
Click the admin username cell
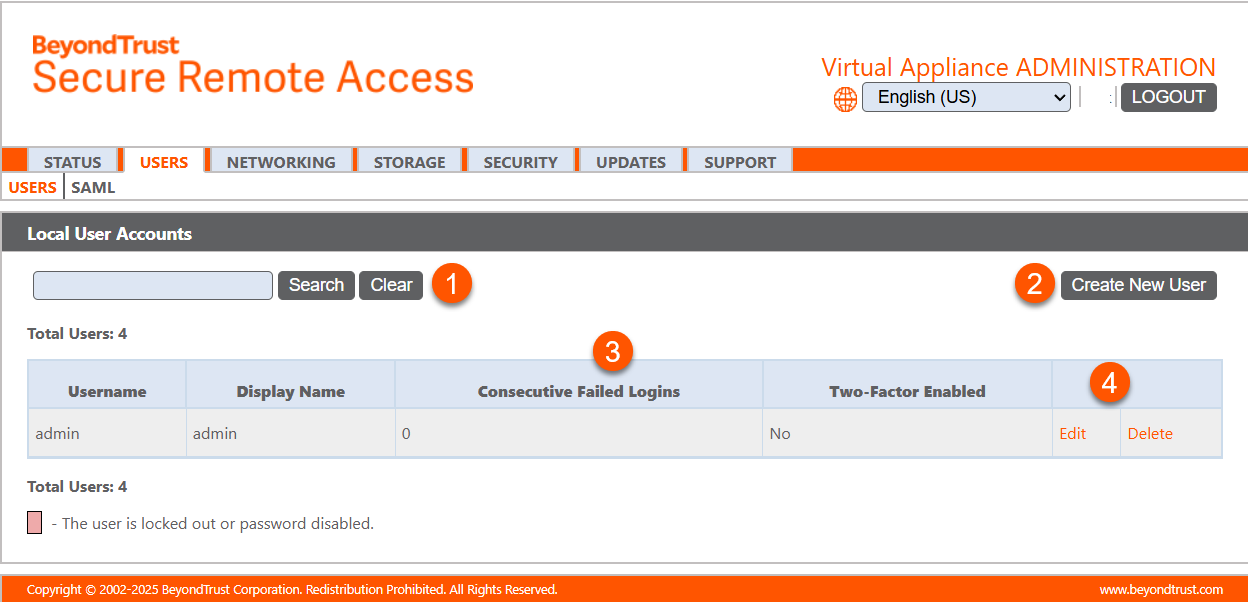(107, 434)
